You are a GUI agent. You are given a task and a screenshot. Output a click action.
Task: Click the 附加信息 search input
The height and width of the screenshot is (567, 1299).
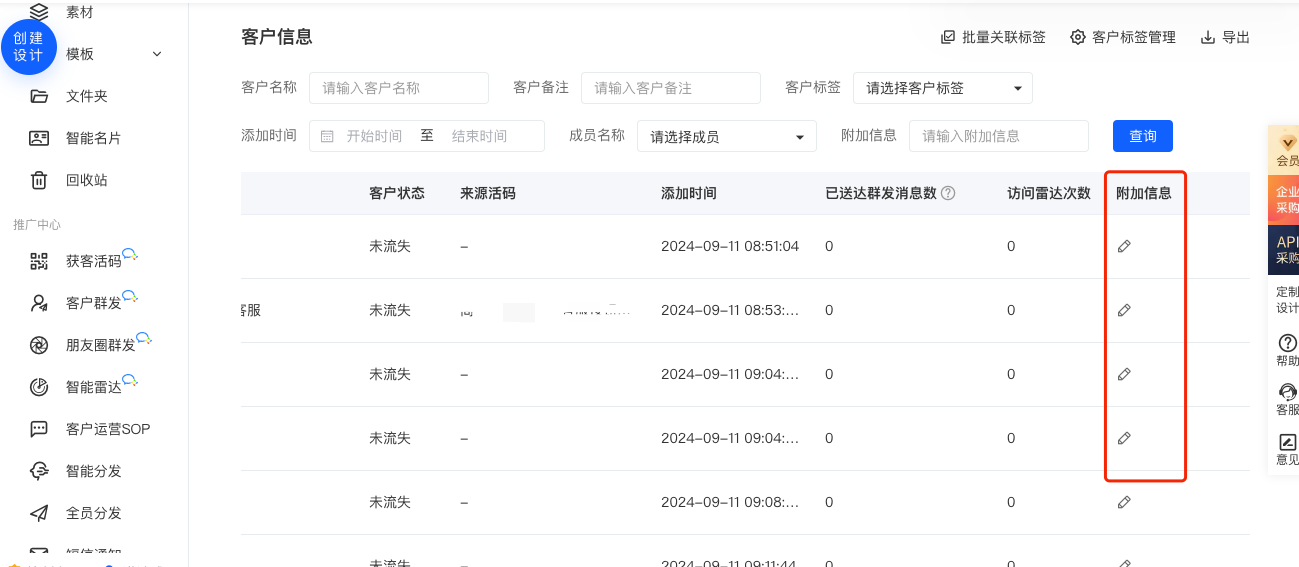tap(997, 136)
